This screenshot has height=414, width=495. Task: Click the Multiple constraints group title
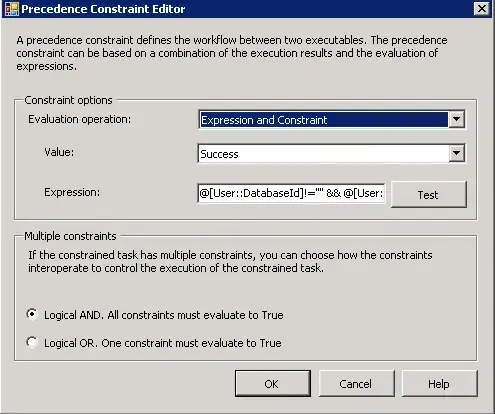pos(70,236)
